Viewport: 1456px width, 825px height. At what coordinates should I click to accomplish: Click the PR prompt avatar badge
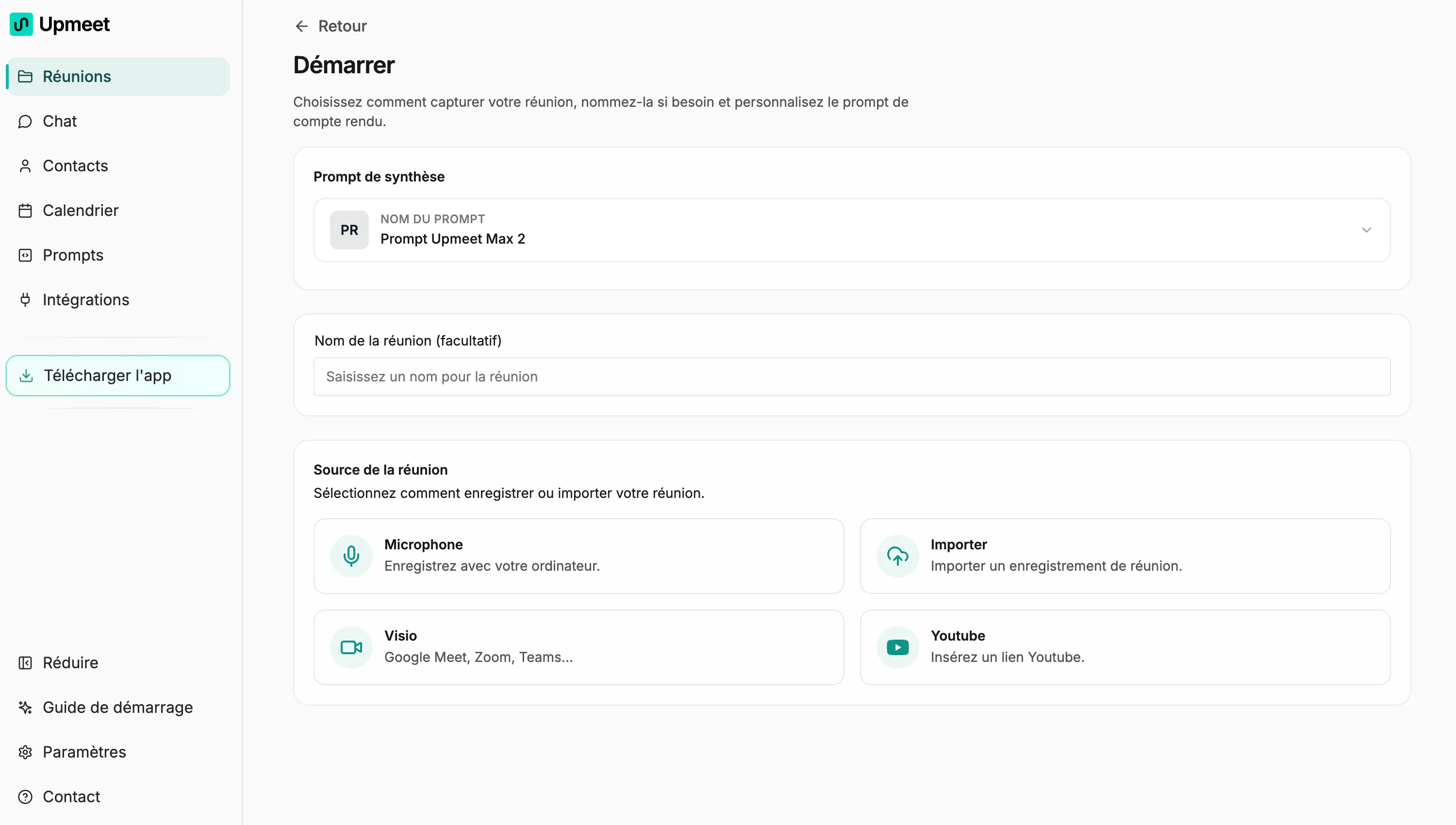coord(349,230)
